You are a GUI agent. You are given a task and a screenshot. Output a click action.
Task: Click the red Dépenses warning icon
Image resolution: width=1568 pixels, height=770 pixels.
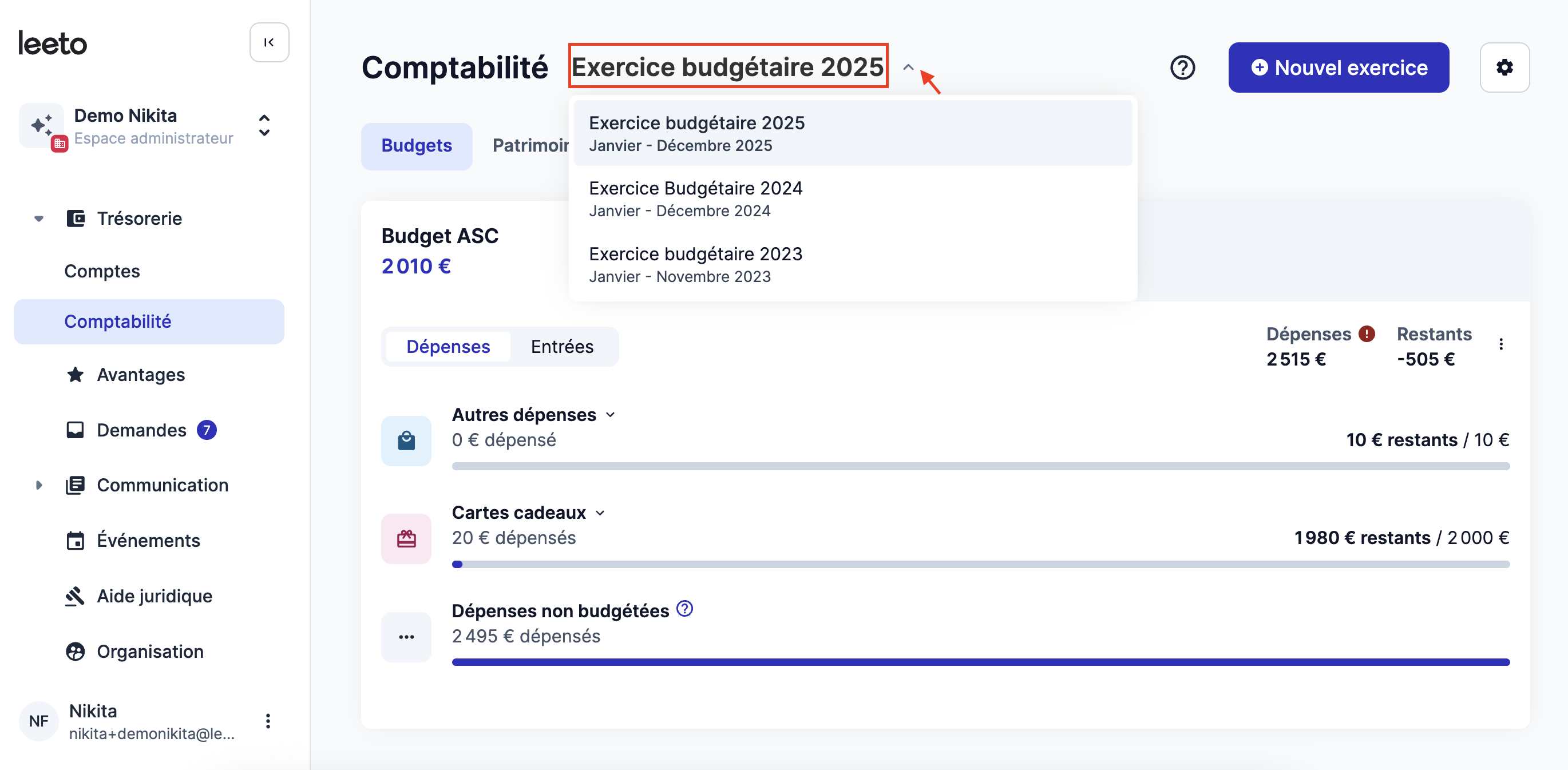pyautogui.click(x=1367, y=334)
